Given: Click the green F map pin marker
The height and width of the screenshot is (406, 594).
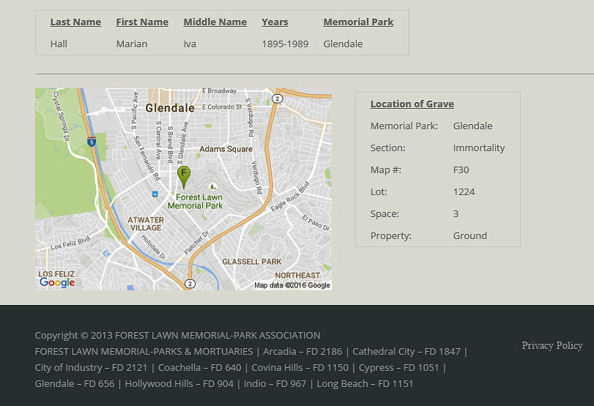Looking at the screenshot, I should click(184, 177).
